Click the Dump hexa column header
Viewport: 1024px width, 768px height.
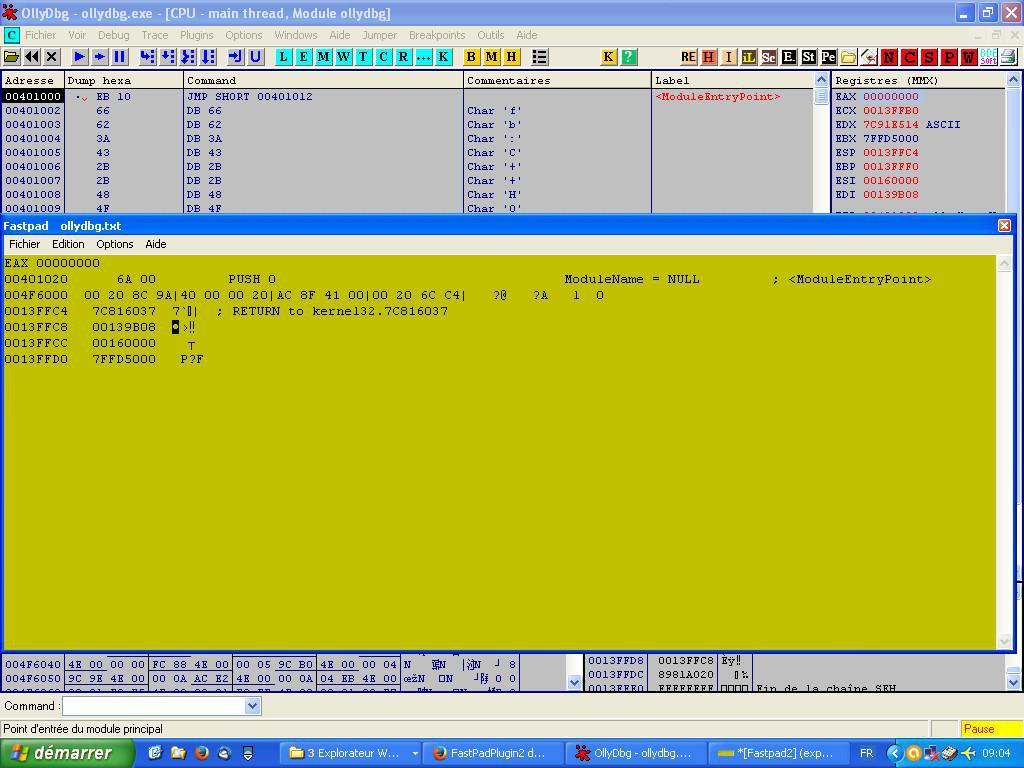pyautogui.click(x=124, y=80)
